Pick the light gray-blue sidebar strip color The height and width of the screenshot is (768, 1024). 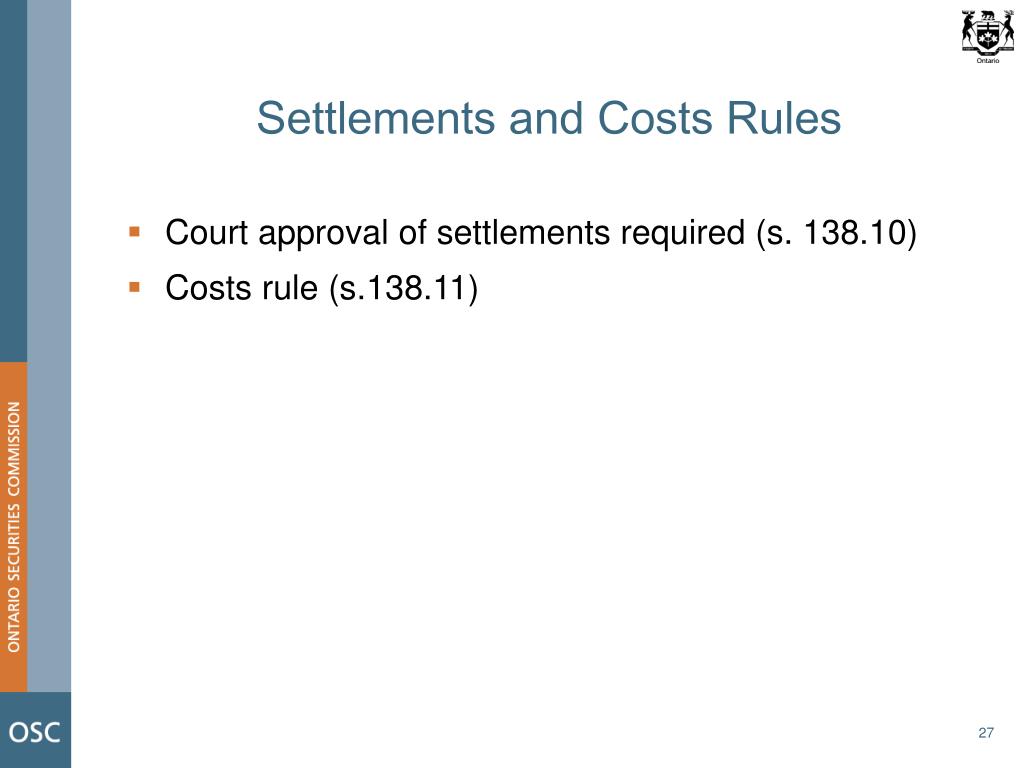(49, 345)
